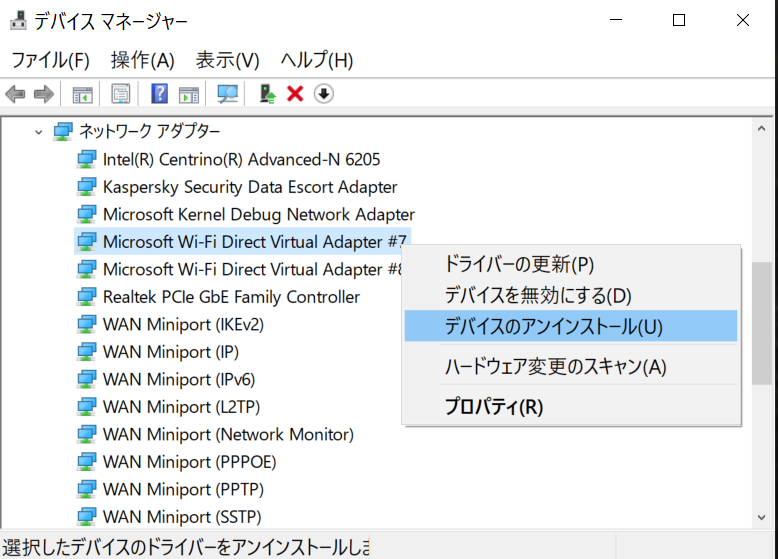Collapse the ネットワーク アダプター tree node
778x559 pixels.
[x=39, y=132]
